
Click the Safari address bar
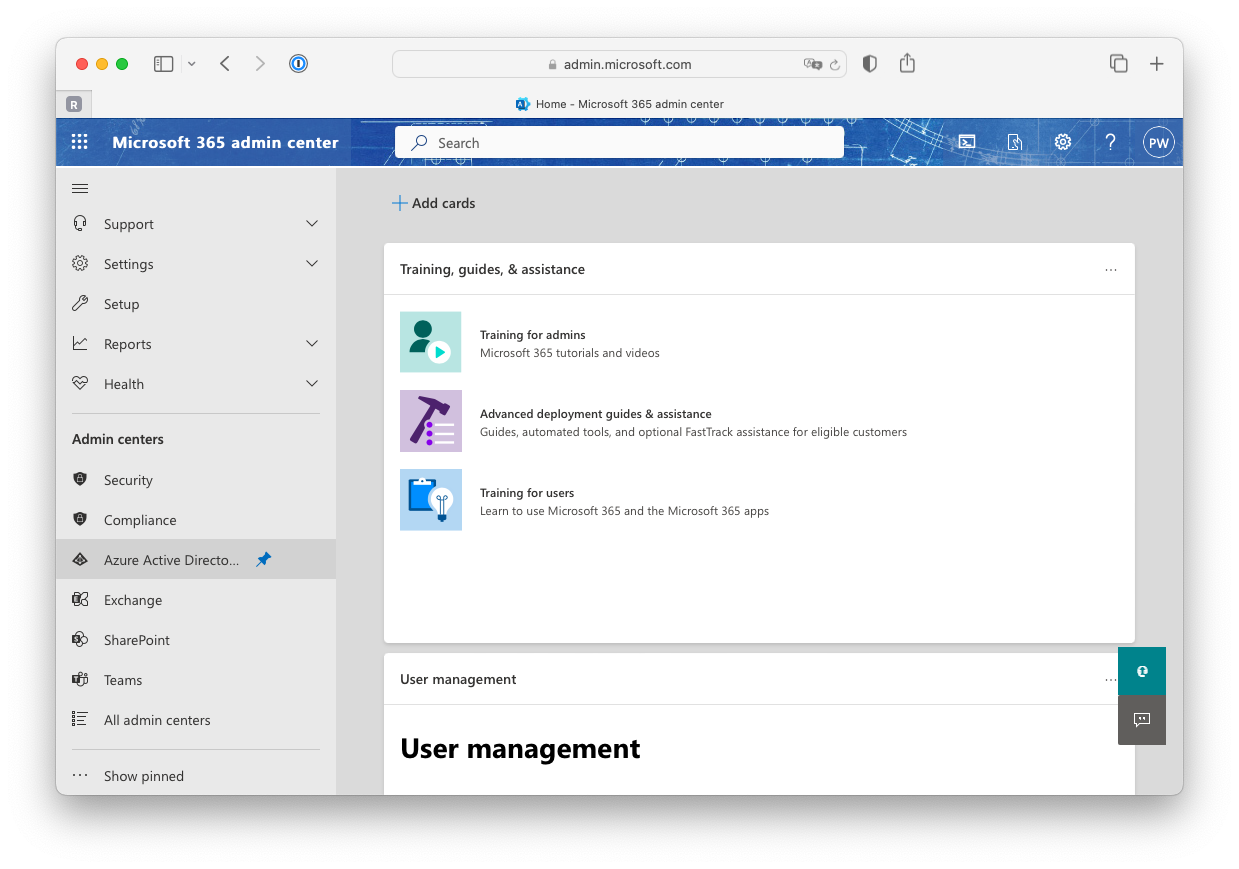[x=619, y=64]
